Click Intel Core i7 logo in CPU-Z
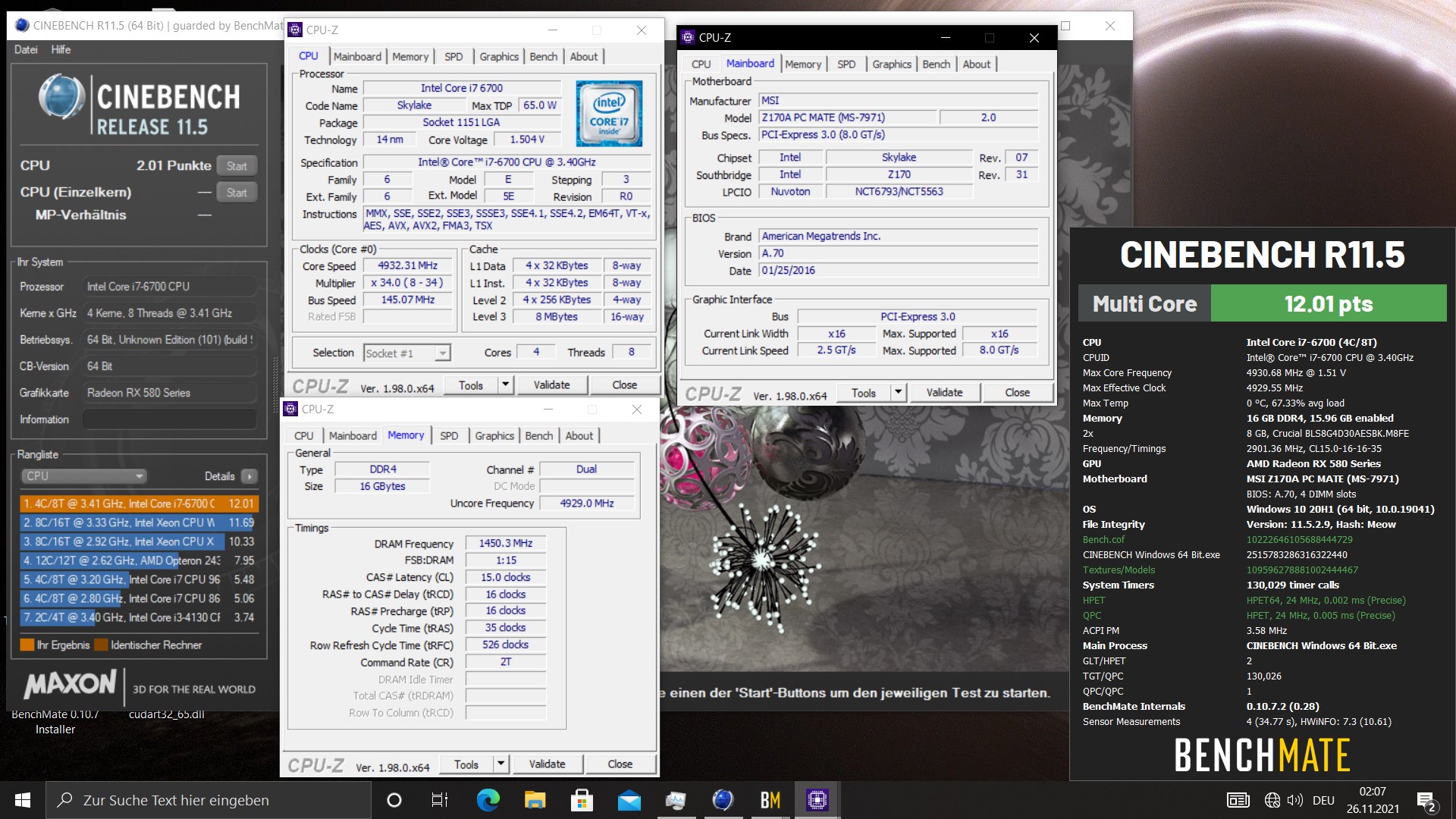The width and height of the screenshot is (1456, 819). pyautogui.click(x=609, y=113)
